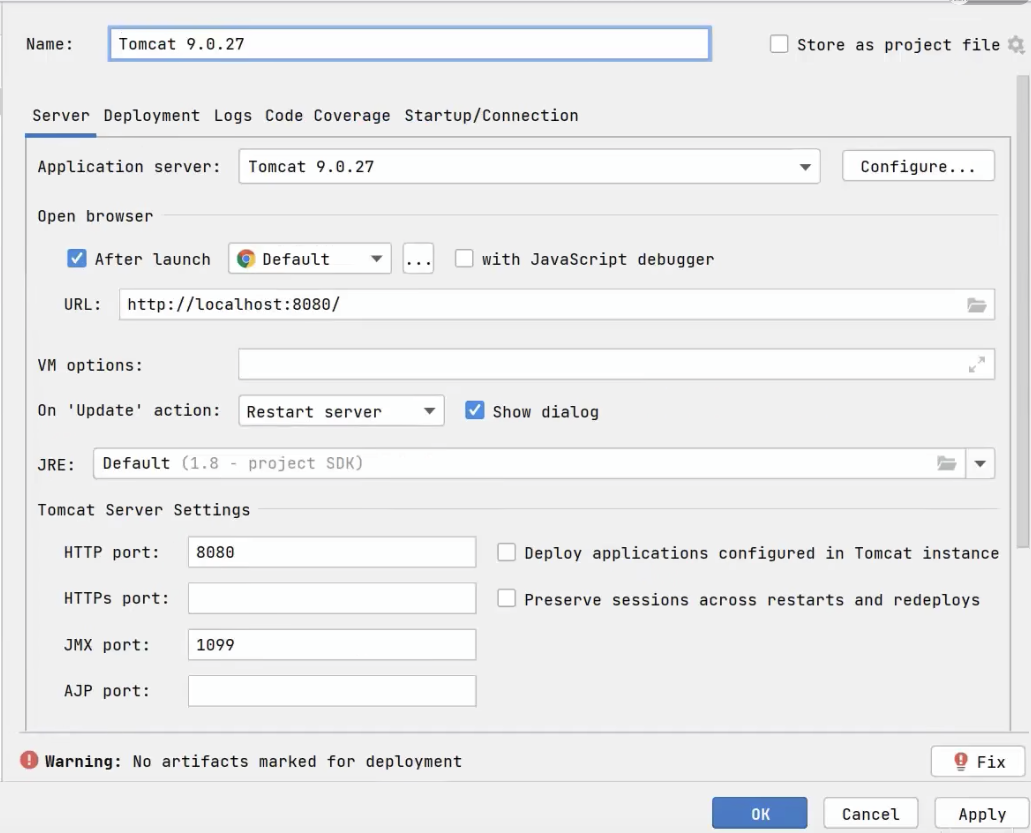
Task: Click the folder icon in the URL field
Action: point(976,305)
